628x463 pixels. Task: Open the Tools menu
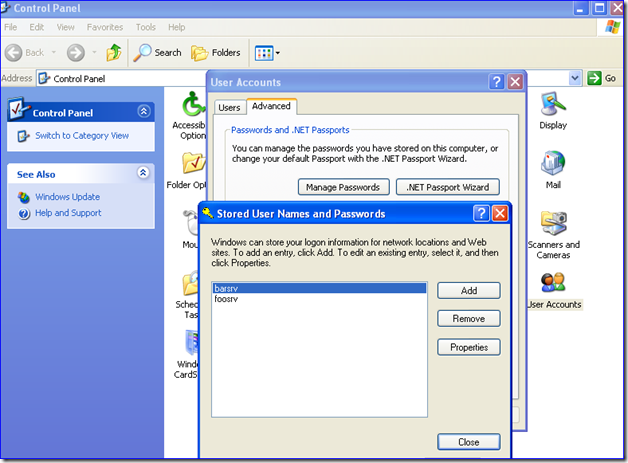pos(145,27)
